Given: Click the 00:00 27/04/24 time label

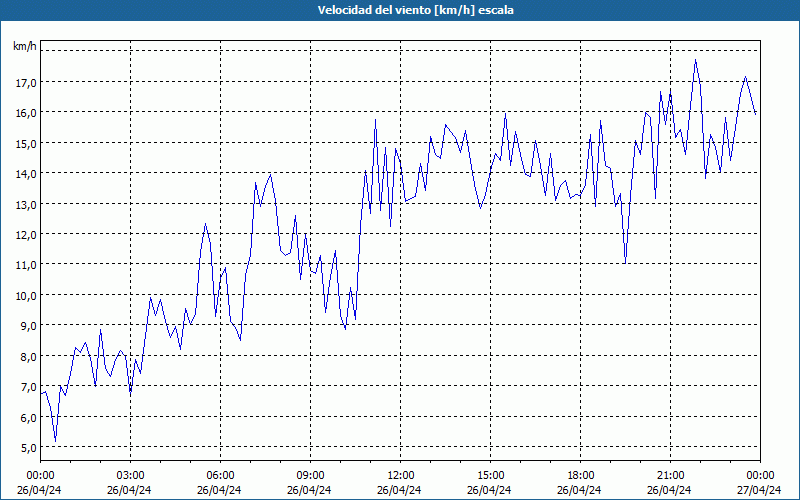Looking at the screenshot, I should [x=759, y=483].
